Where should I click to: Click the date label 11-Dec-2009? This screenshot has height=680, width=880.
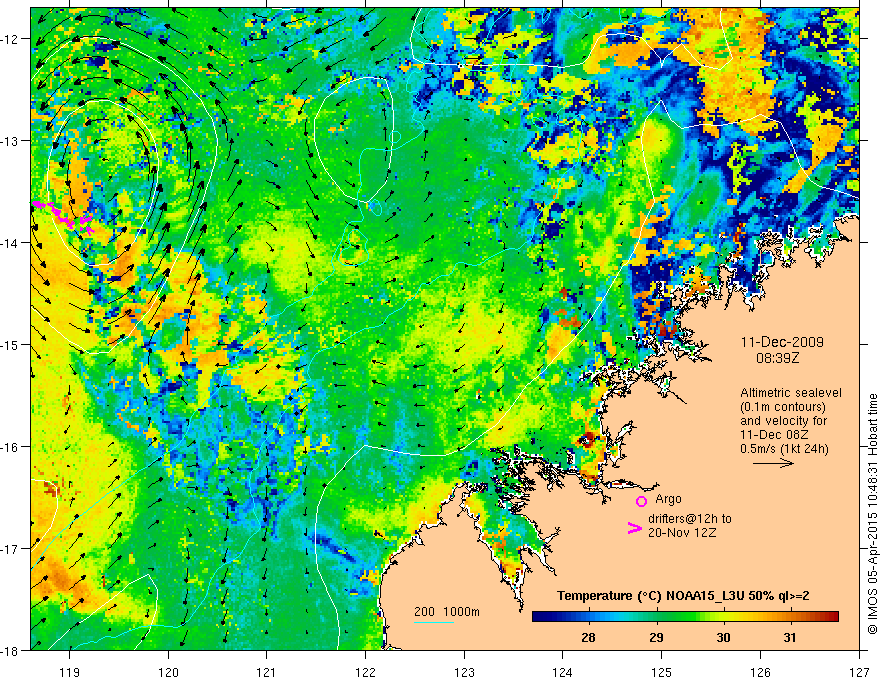point(782,342)
